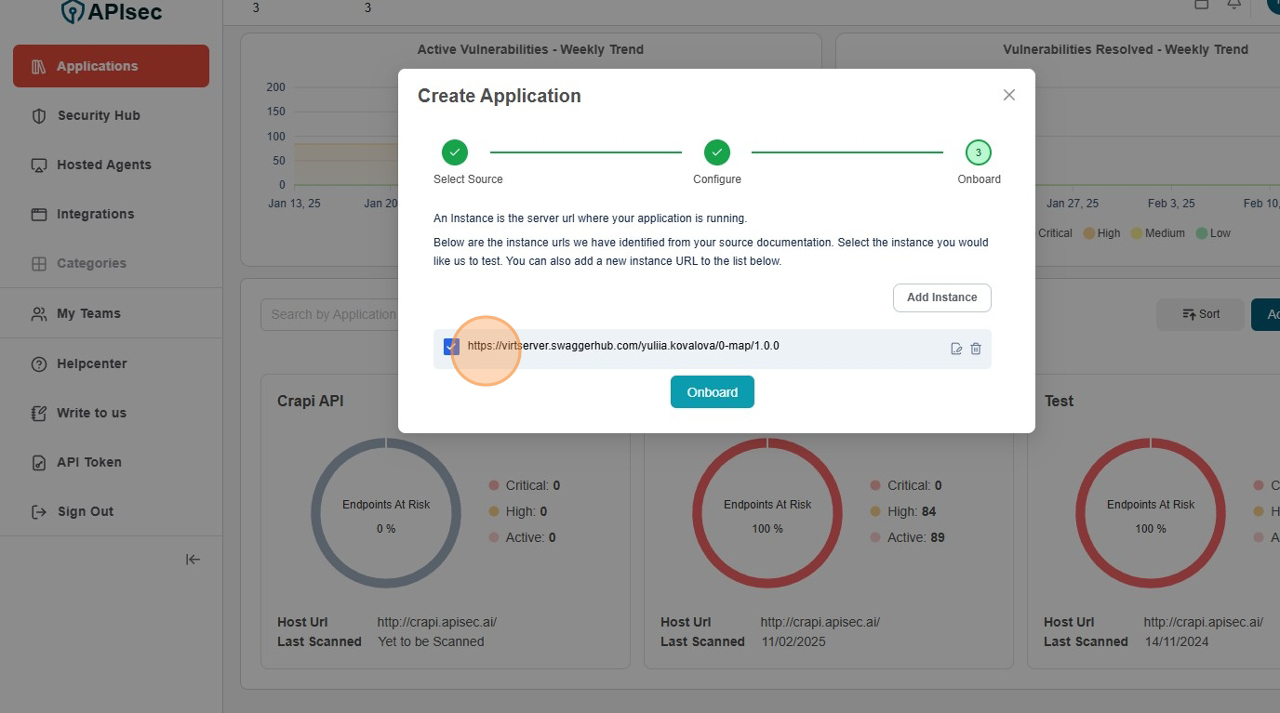Close the Create Application dialog
The image size is (1280, 713).
(1009, 95)
